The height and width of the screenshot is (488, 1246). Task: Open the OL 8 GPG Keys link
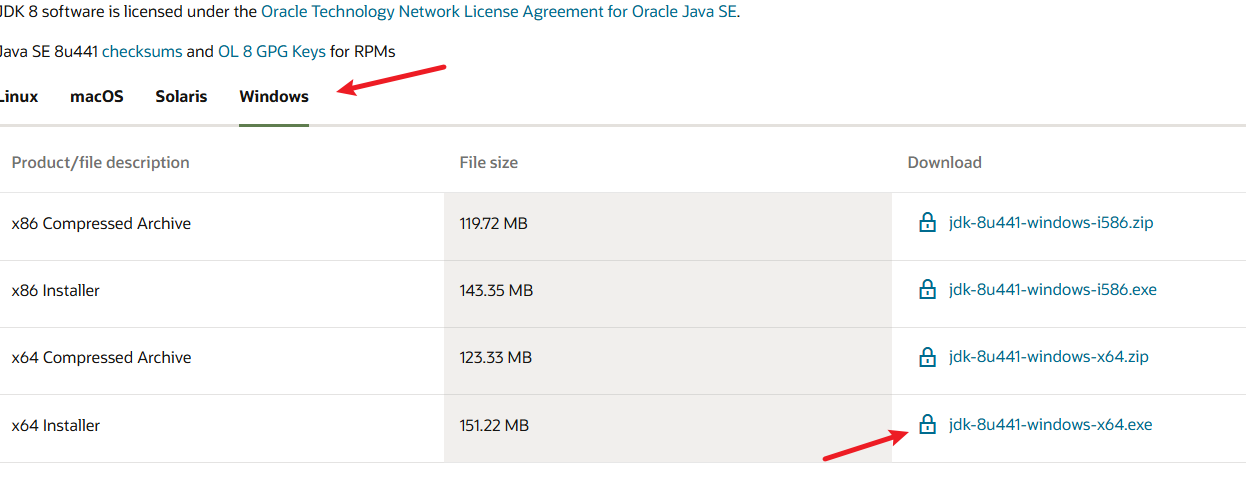point(272,51)
